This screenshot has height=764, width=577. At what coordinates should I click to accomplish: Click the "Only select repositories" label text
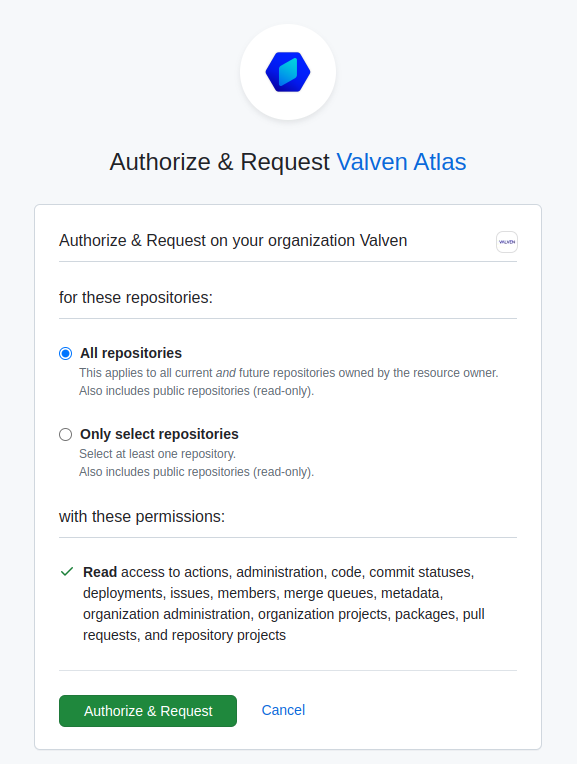pos(159,434)
